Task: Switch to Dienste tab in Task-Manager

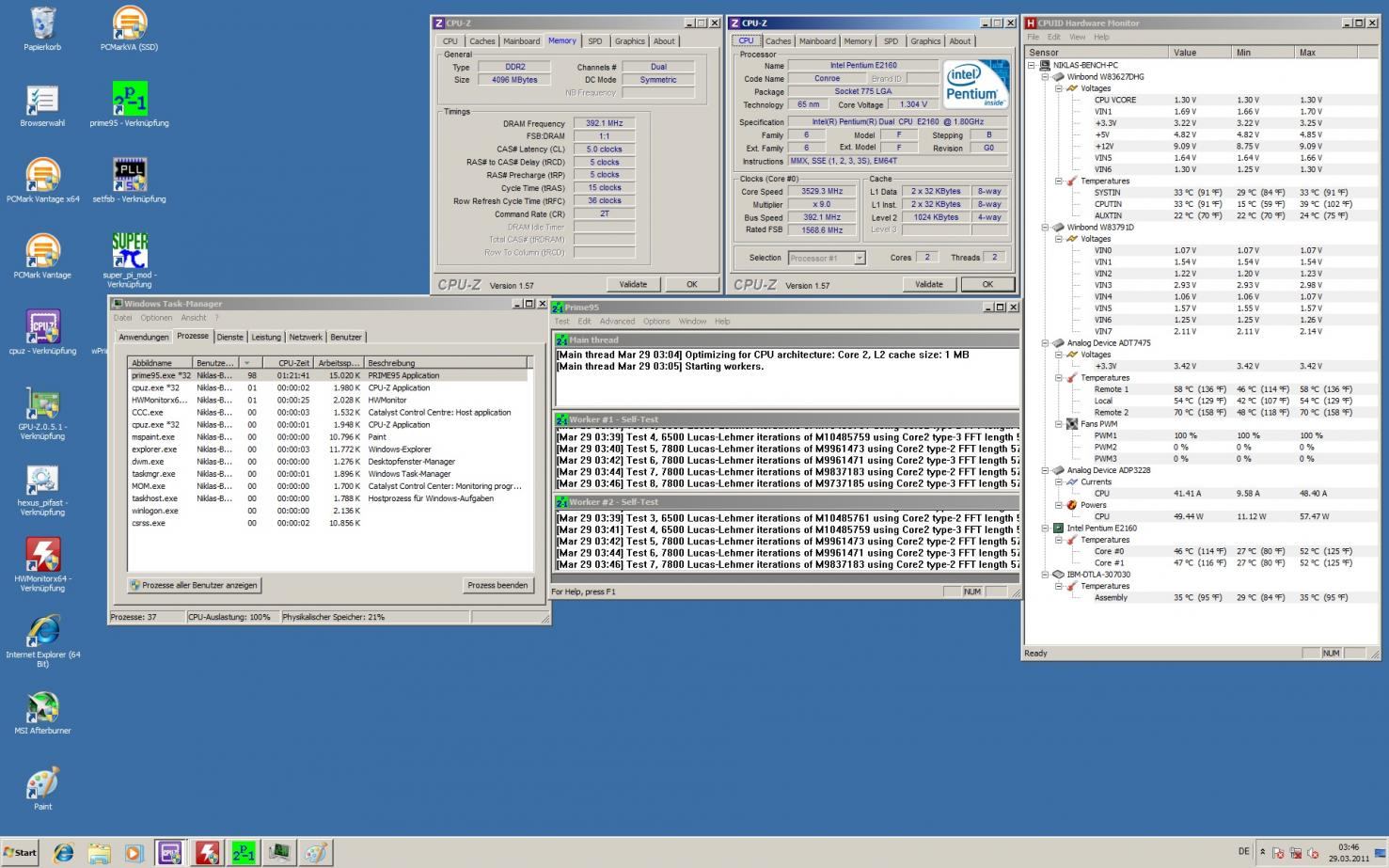Action: pos(229,337)
